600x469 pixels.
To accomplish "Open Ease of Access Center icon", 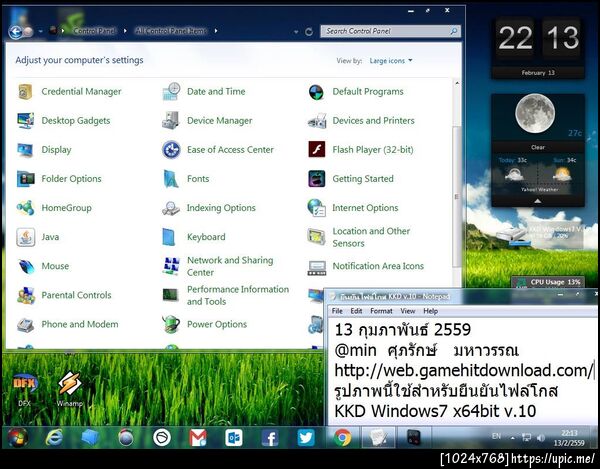I will pyautogui.click(x=171, y=150).
